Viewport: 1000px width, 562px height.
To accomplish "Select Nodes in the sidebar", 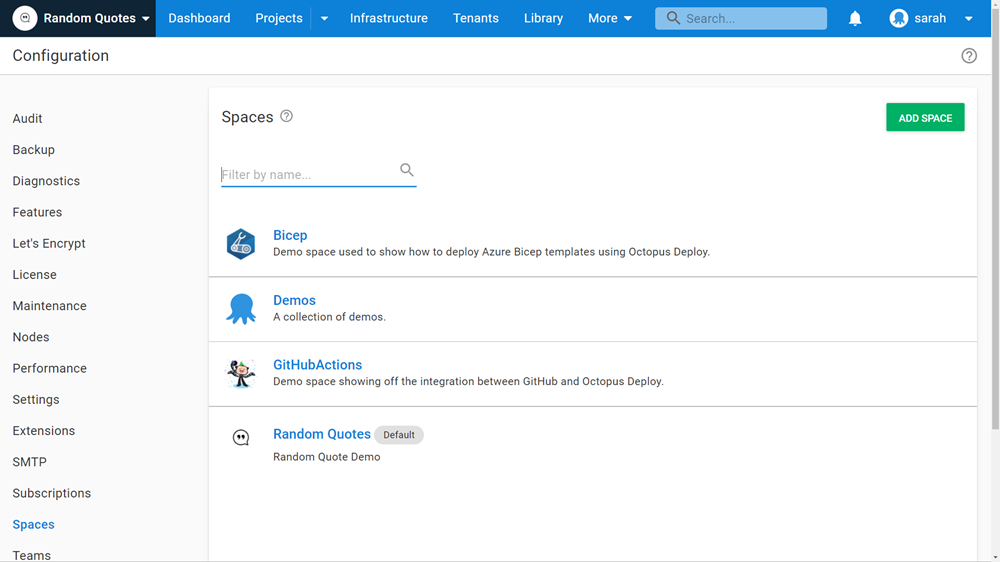I will click(31, 337).
